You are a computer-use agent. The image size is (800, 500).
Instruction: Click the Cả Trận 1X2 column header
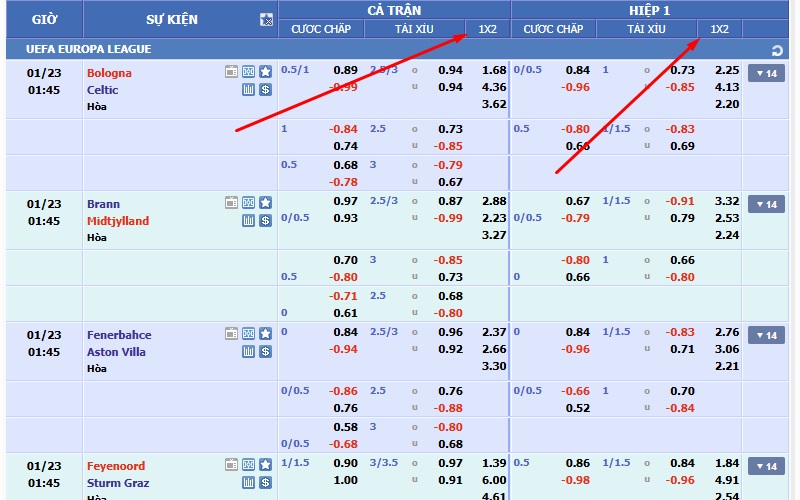pyautogui.click(x=488, y=29)
